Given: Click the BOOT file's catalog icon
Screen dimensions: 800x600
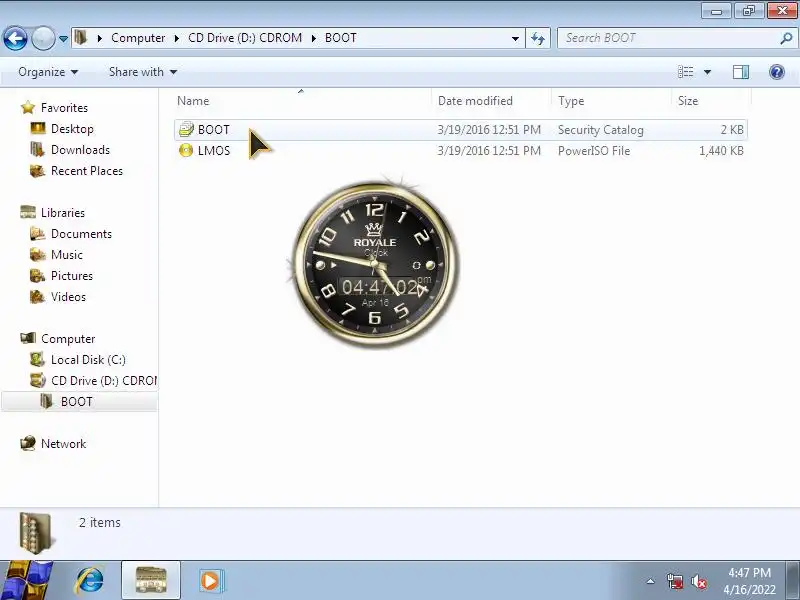Looking at the screenshot, I should [x=186, y=130].
